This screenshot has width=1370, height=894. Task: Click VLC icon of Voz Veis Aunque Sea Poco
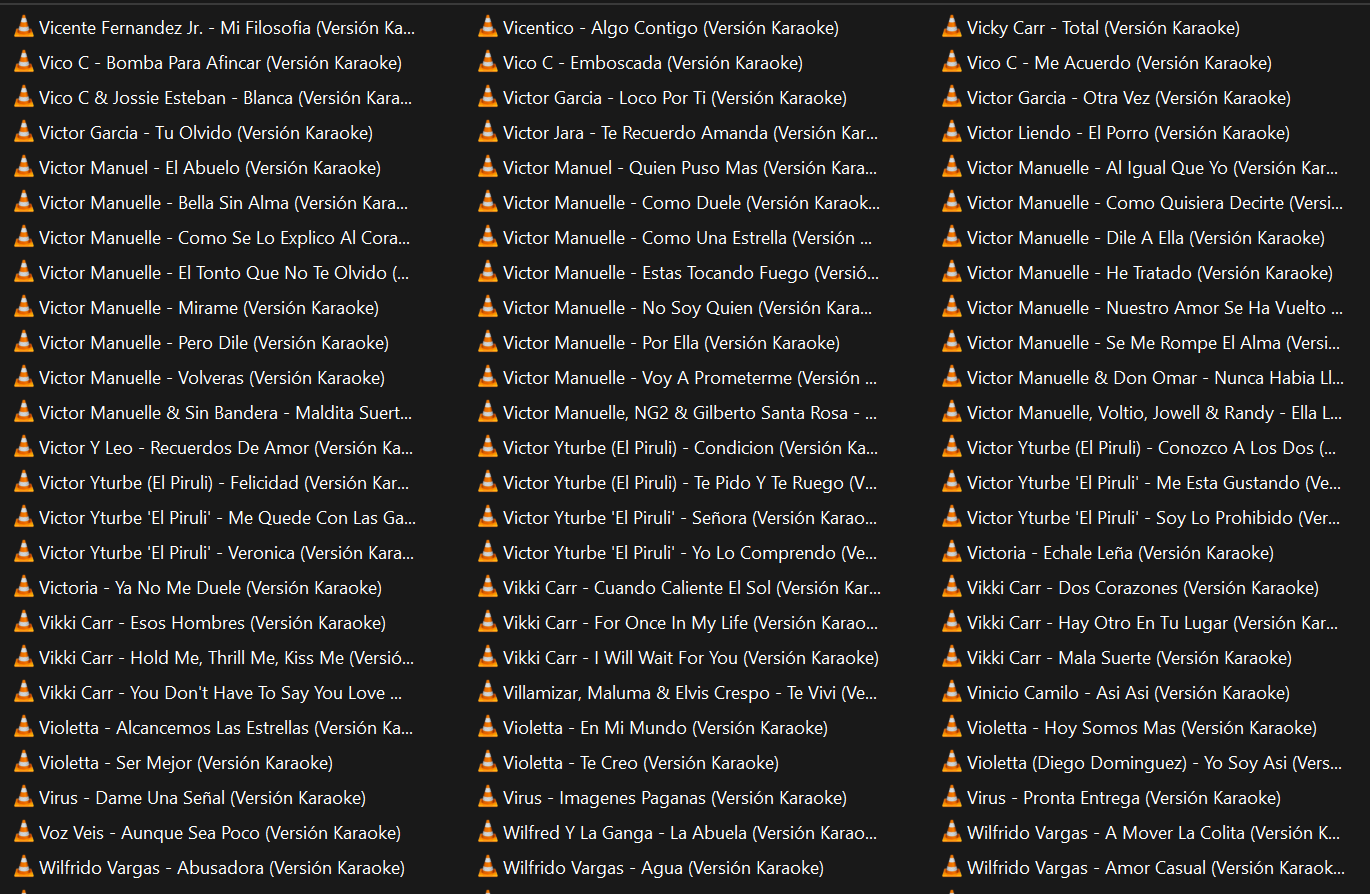click(x=24, y=832)
